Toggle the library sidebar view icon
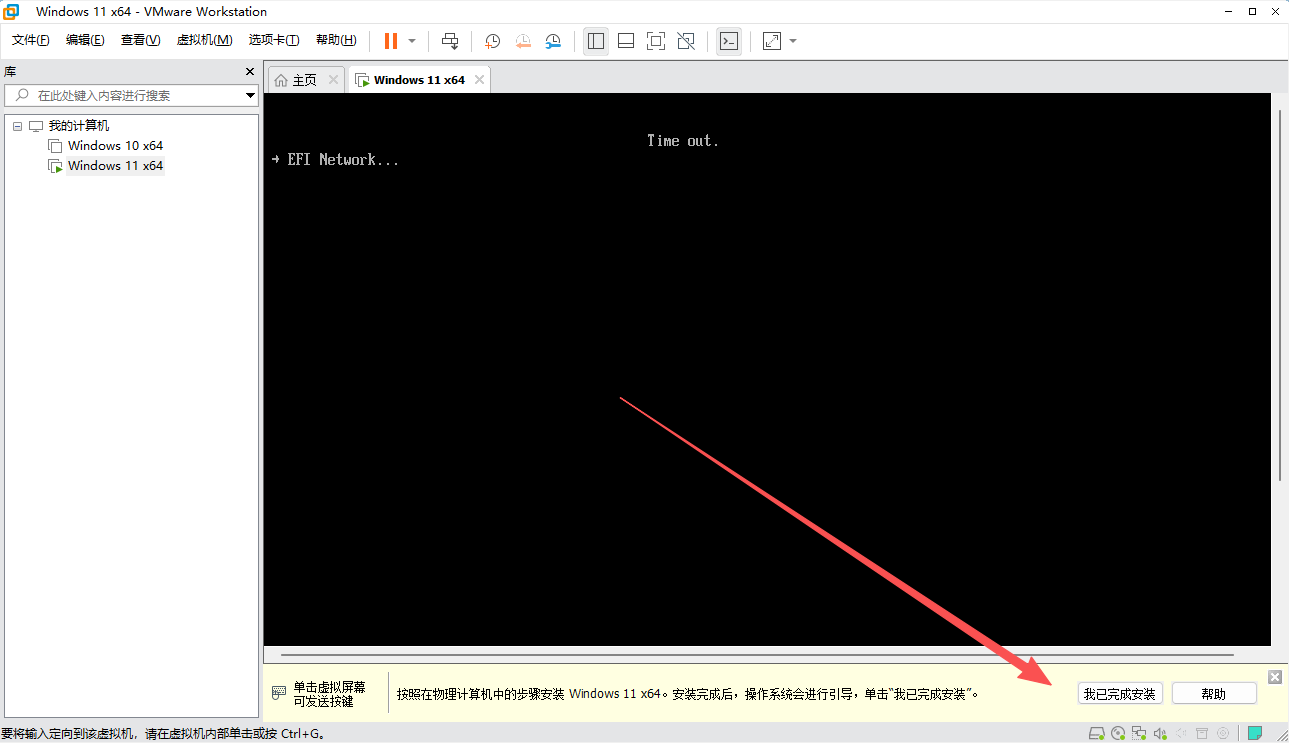 coord(596,41)
